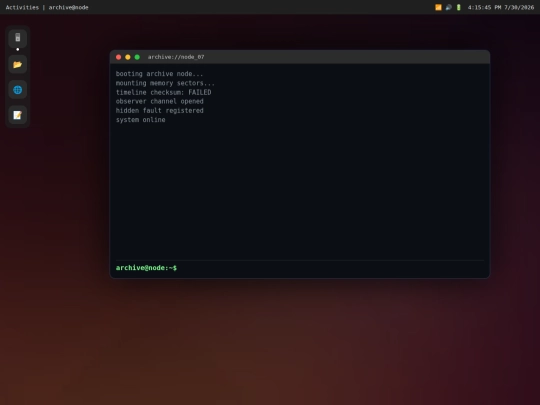
Task: Check the battery tray icon
Action: click(459, 7)
